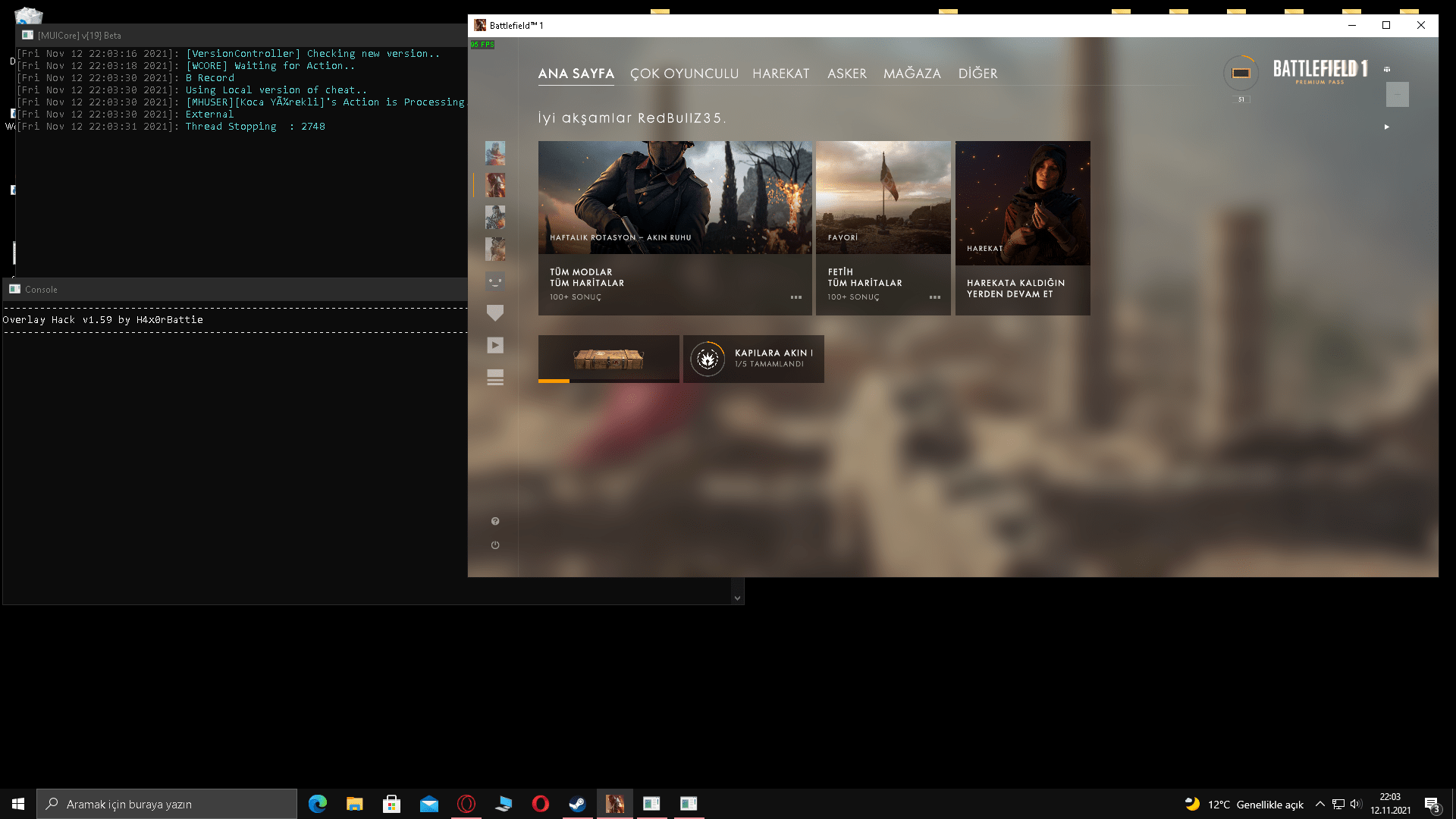
Task: Open the smiley face friends icon
Action: [x=495, y=281]
